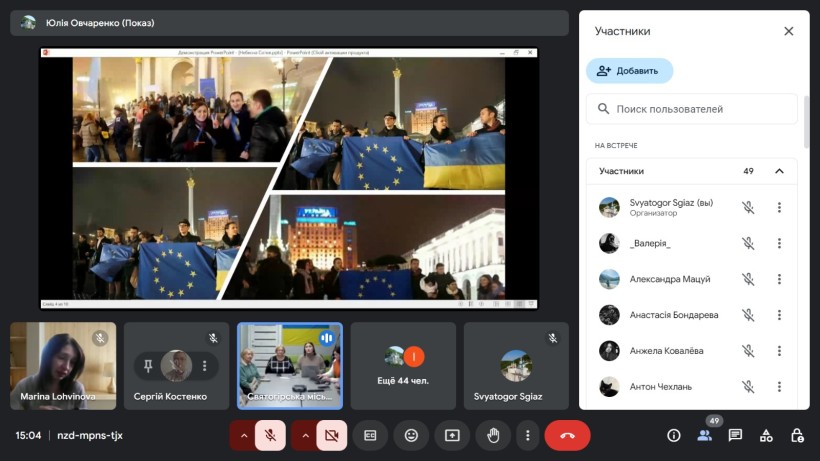This screenshot has width=820, height=461.
Task: Click the Поиск пользователей search field
Action: (691, 109)
